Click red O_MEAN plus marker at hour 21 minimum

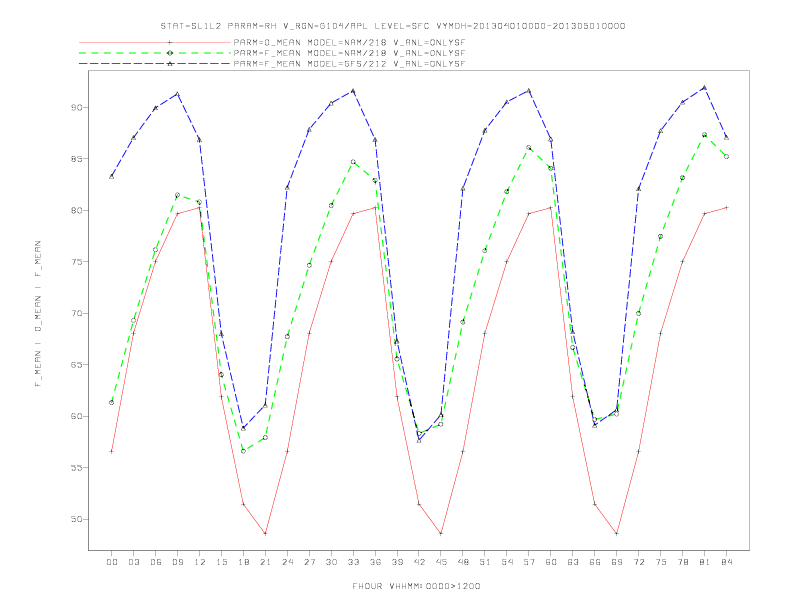coord(265,533)
